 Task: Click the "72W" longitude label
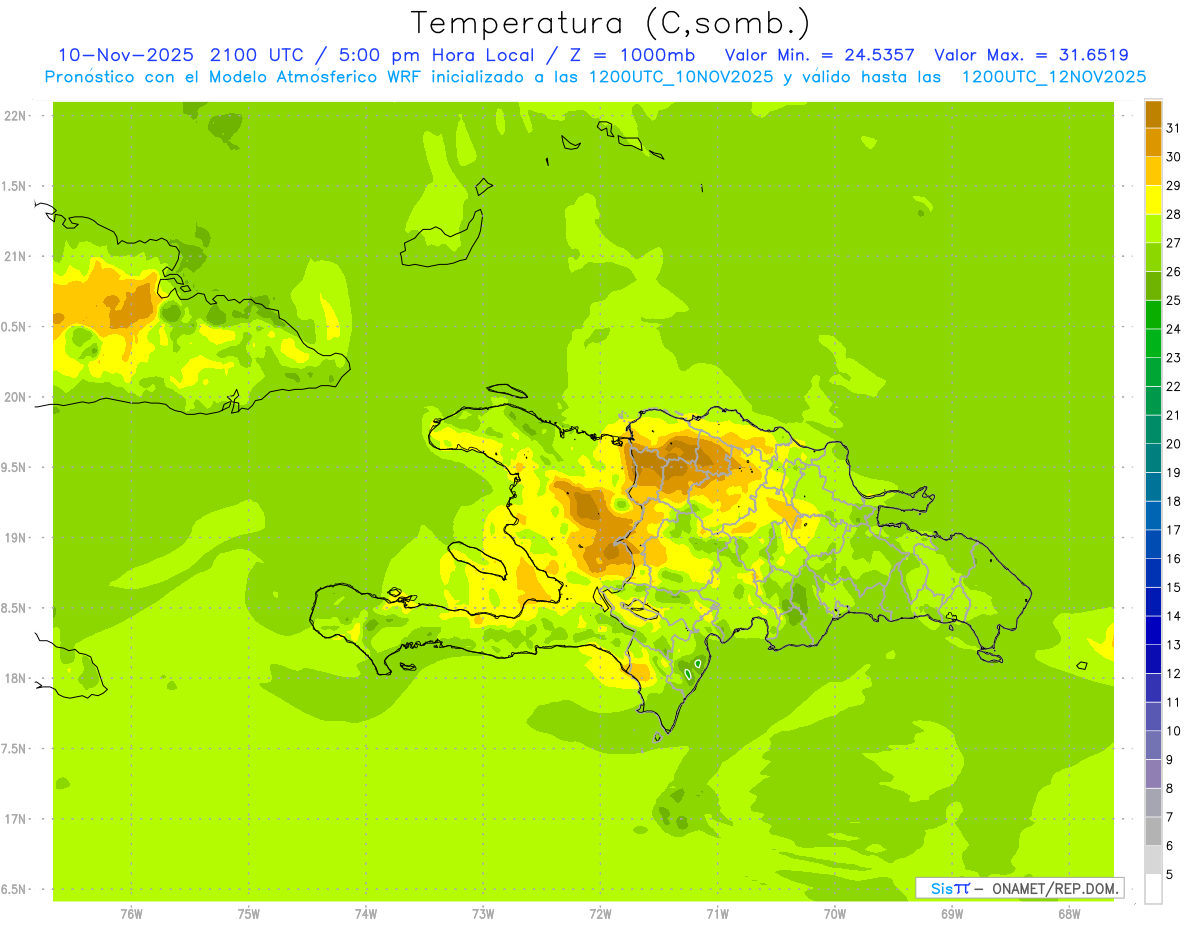(x=600, y=914)
